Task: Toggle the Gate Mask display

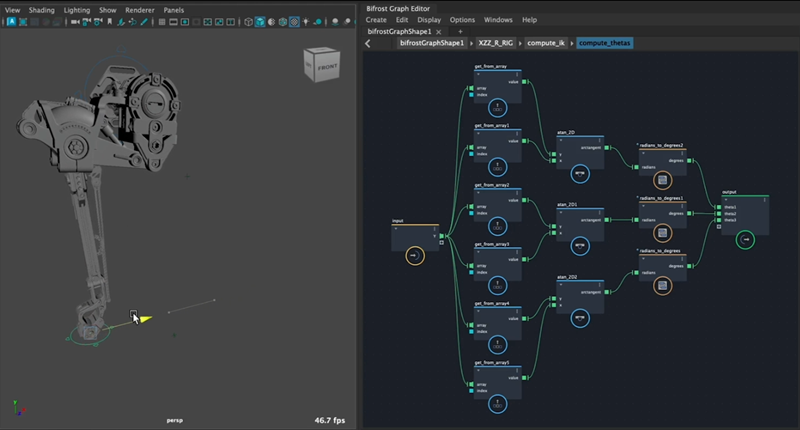Action: pos(196,22)
